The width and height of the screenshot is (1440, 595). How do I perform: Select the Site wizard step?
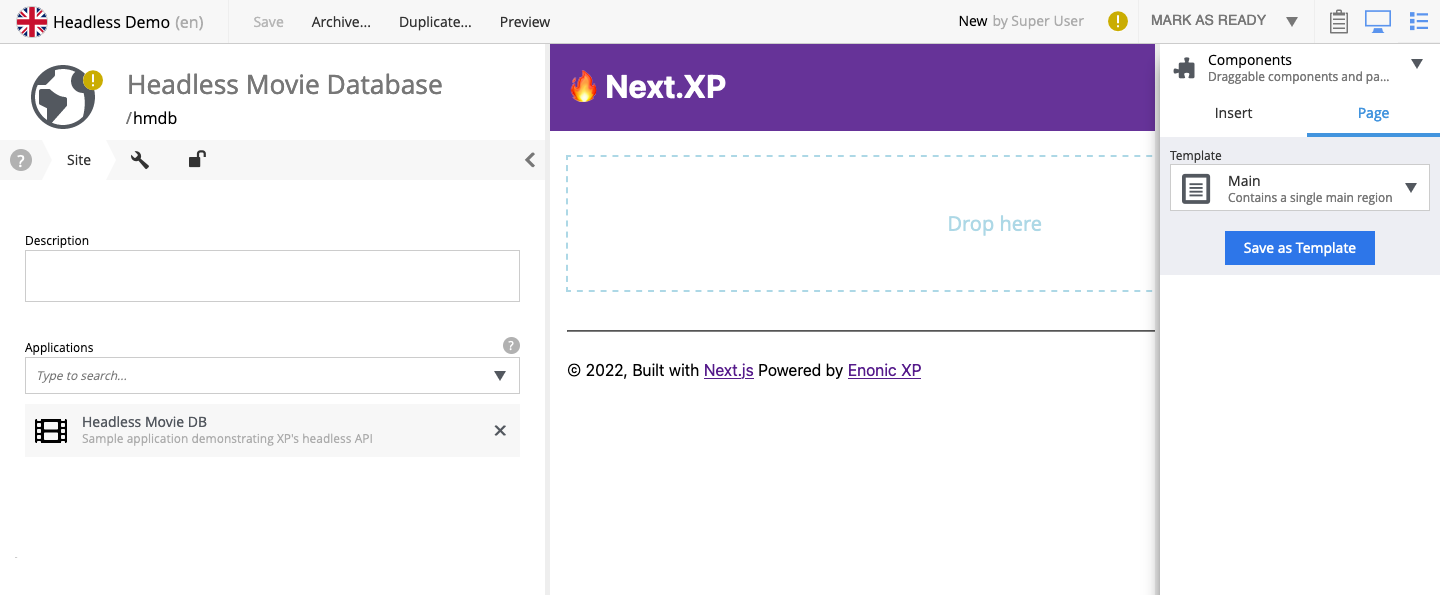tap(79, 160)
